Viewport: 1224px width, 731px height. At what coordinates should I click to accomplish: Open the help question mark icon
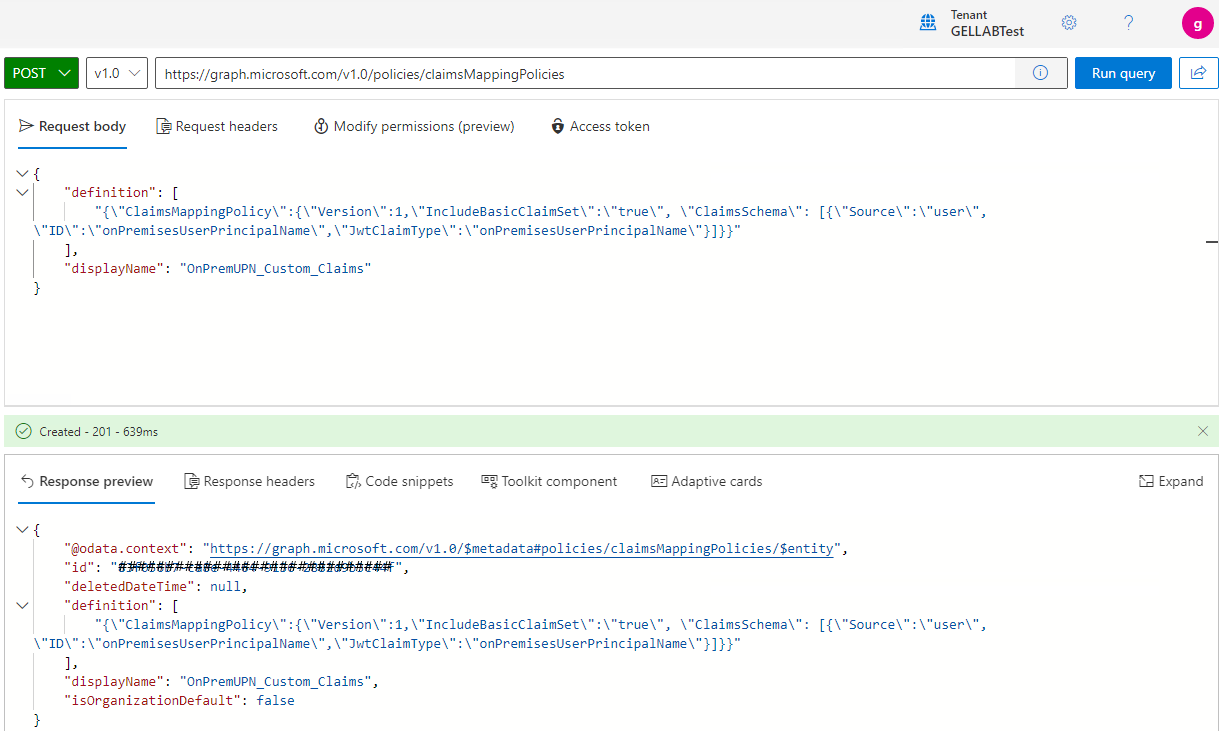point(1128,22)
